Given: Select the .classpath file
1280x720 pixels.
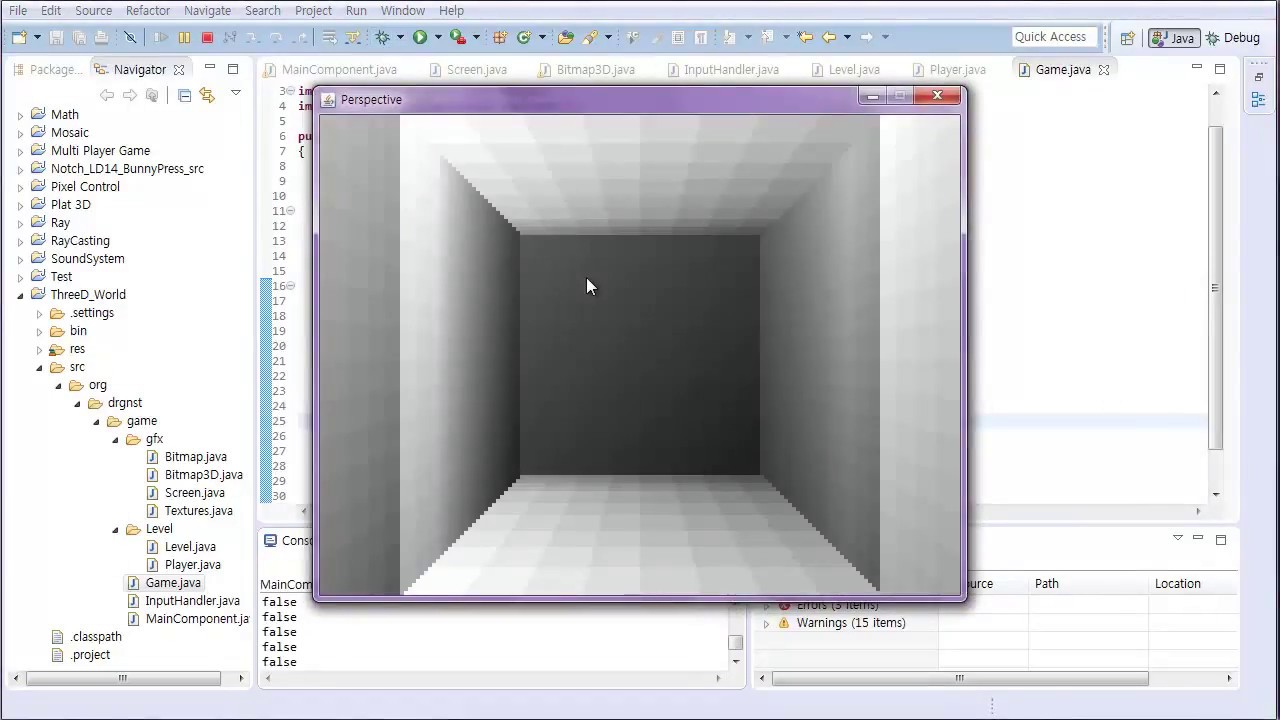Looking at the screenshot, I should (x=96, y=637).
